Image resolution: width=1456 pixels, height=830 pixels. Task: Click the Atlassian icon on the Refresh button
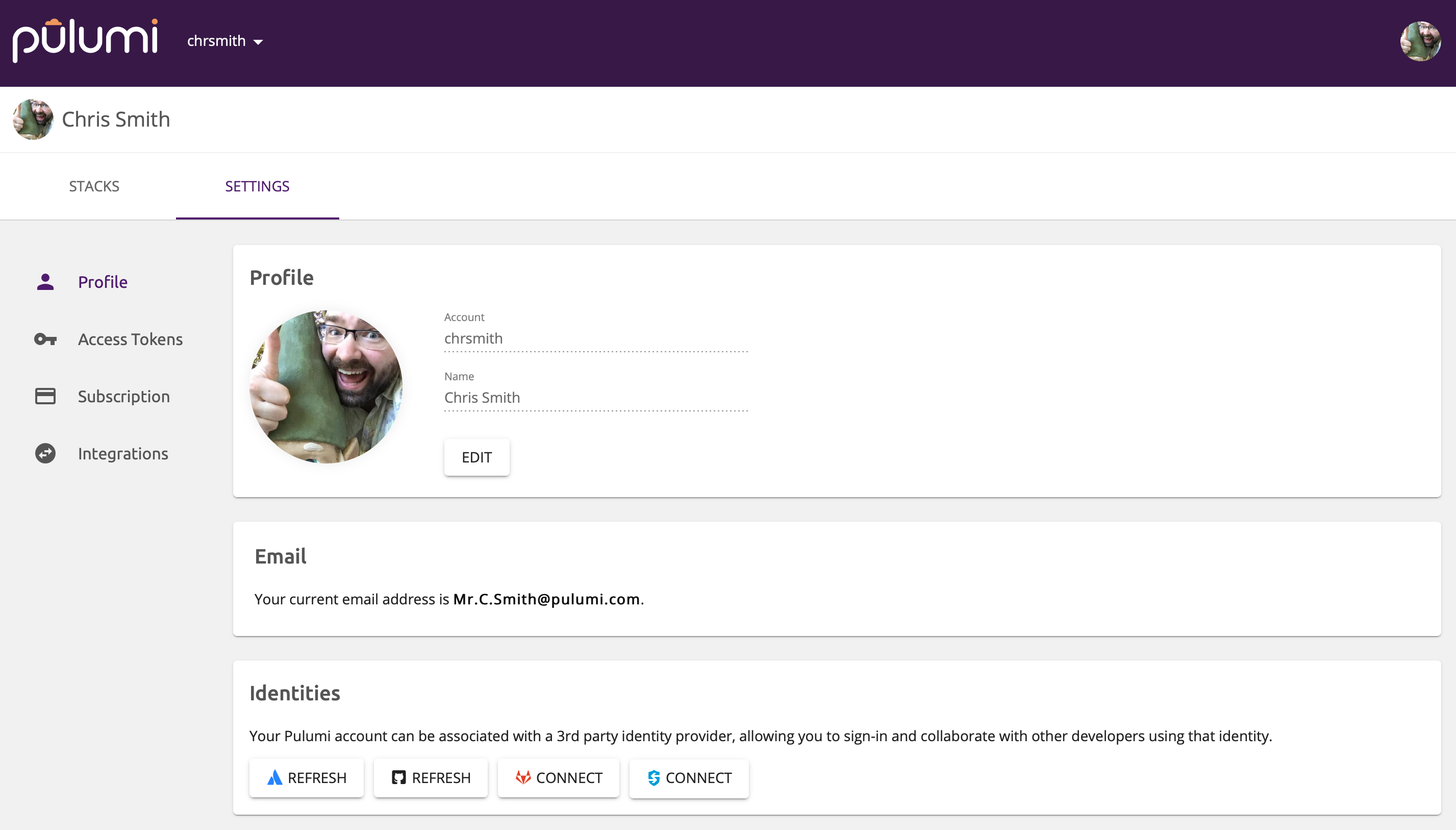[x=275, y=777]
